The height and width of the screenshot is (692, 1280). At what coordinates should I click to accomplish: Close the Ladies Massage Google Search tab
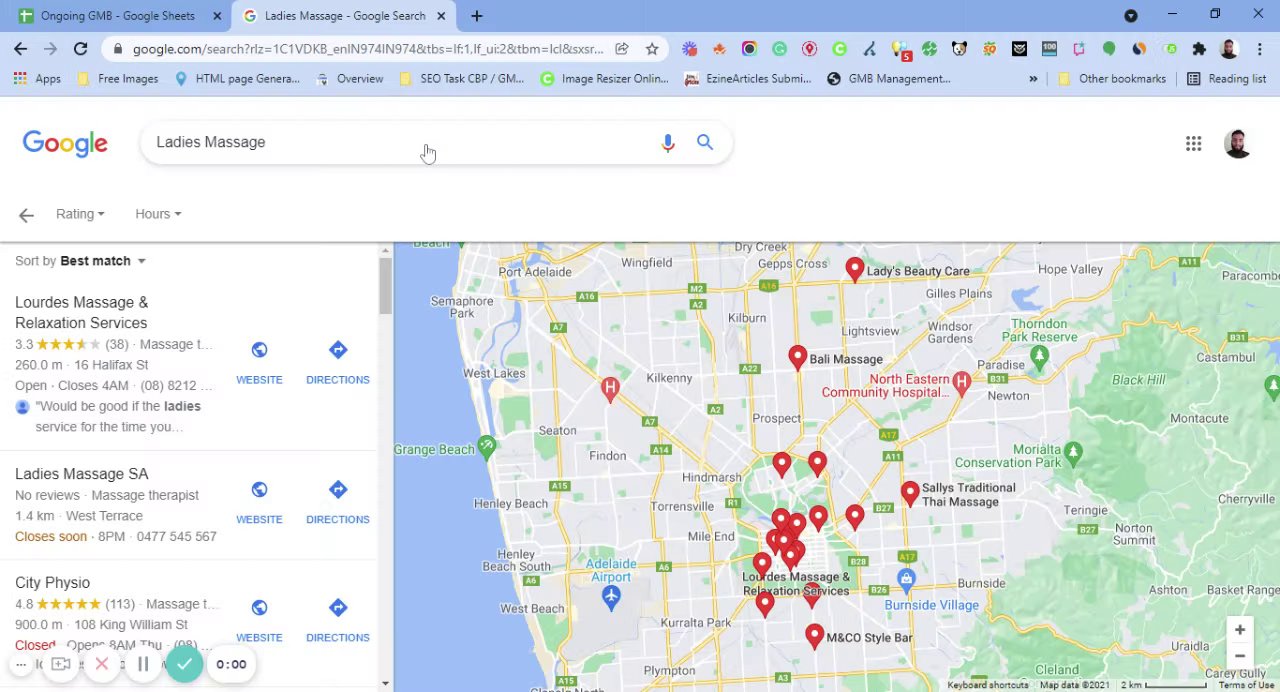[x=441, y=16]
